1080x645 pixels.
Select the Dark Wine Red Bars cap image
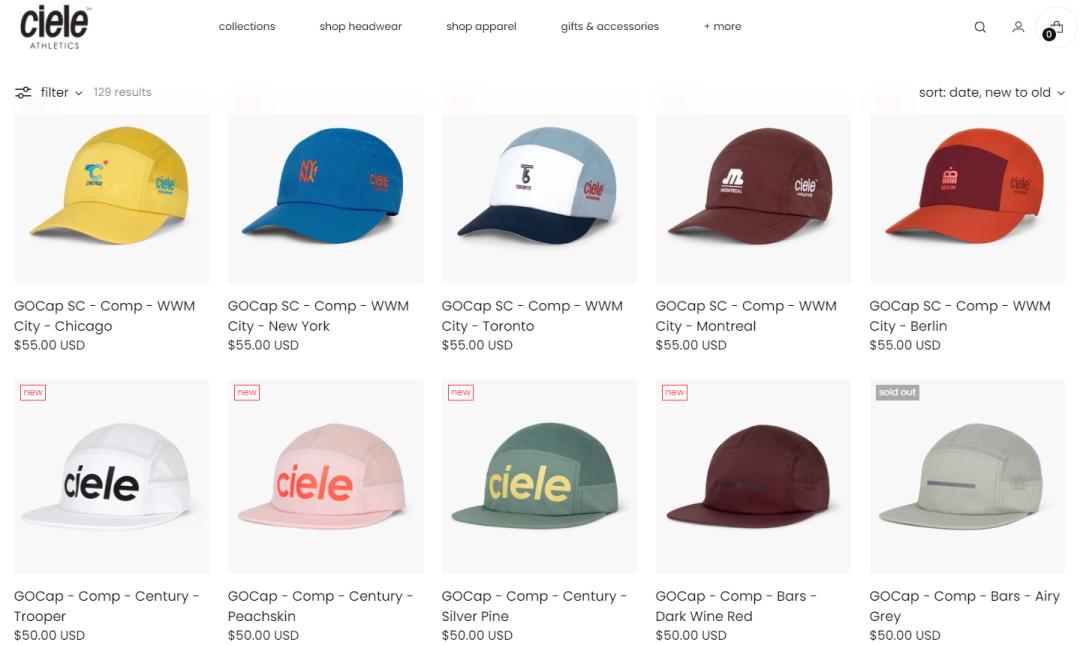coord(753,476)
